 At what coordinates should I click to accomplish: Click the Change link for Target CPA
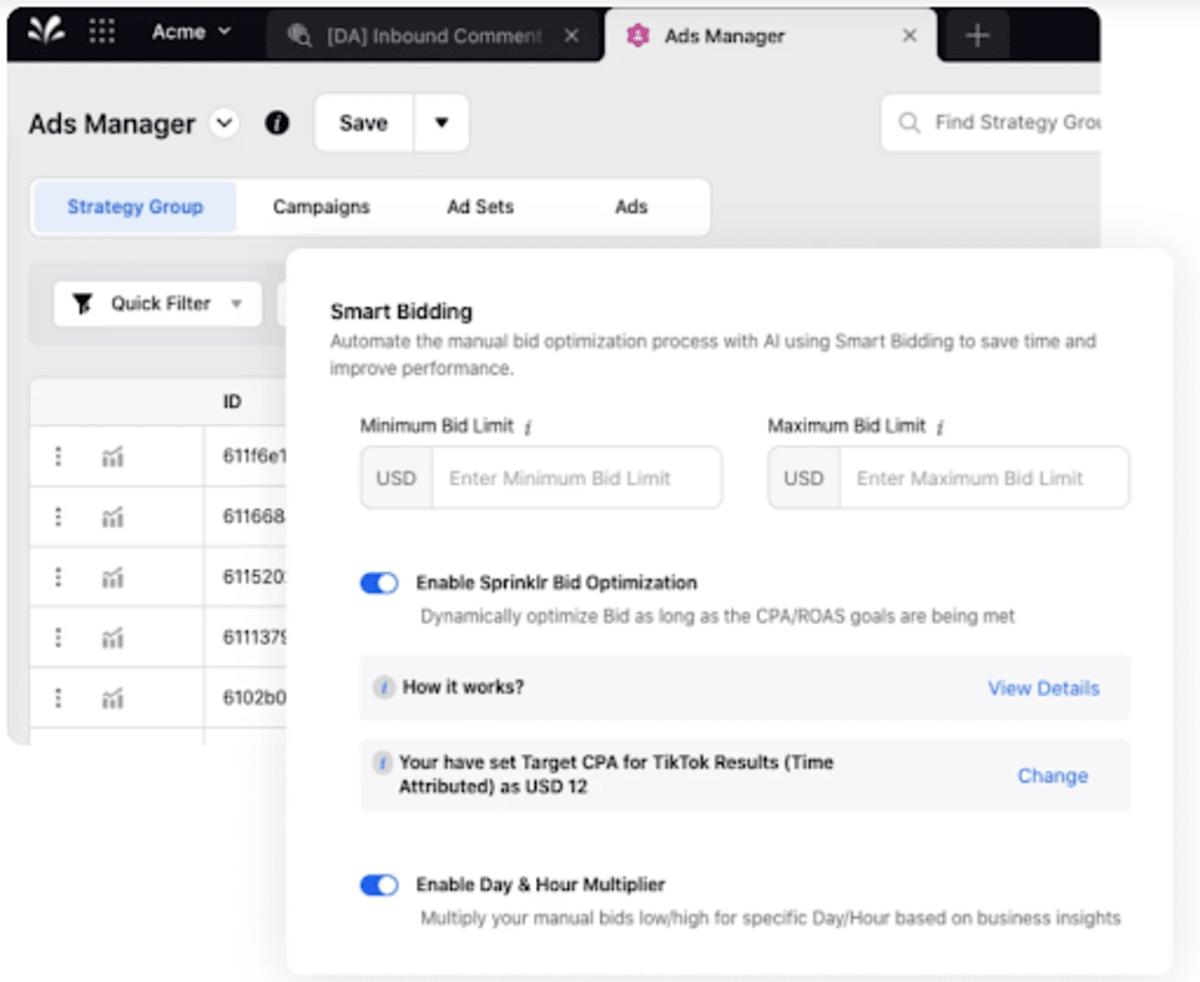pos(1052,776)
